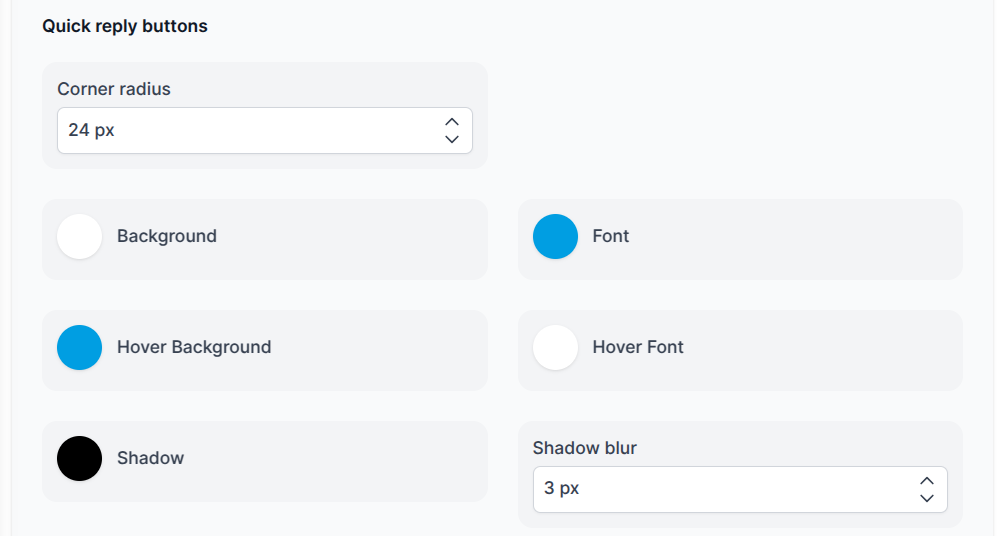This screenshot has height=536, width=1006.
Task: Open the black Shadow color swatch
Action: coord(80,458)
